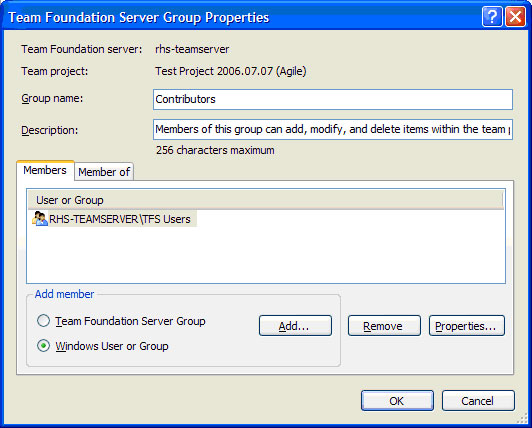Click the question mark help icon
This screenshot has height=428, width=532.
click(492, 16)
